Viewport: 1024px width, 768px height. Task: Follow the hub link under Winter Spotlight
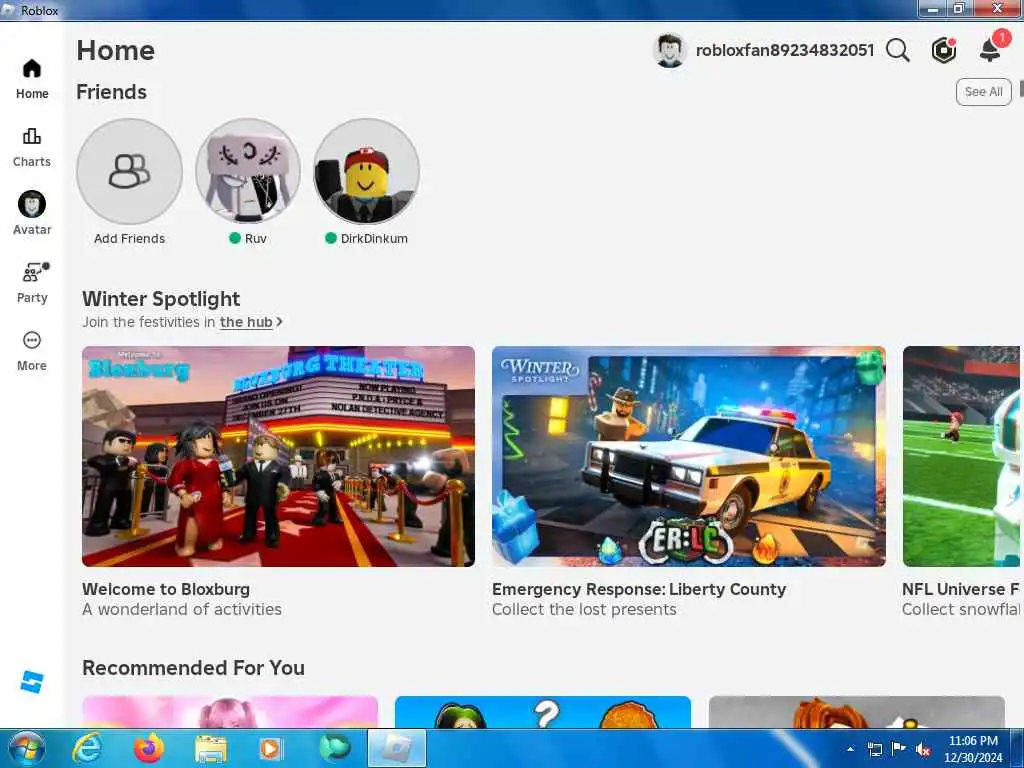[x=246, y=322]
